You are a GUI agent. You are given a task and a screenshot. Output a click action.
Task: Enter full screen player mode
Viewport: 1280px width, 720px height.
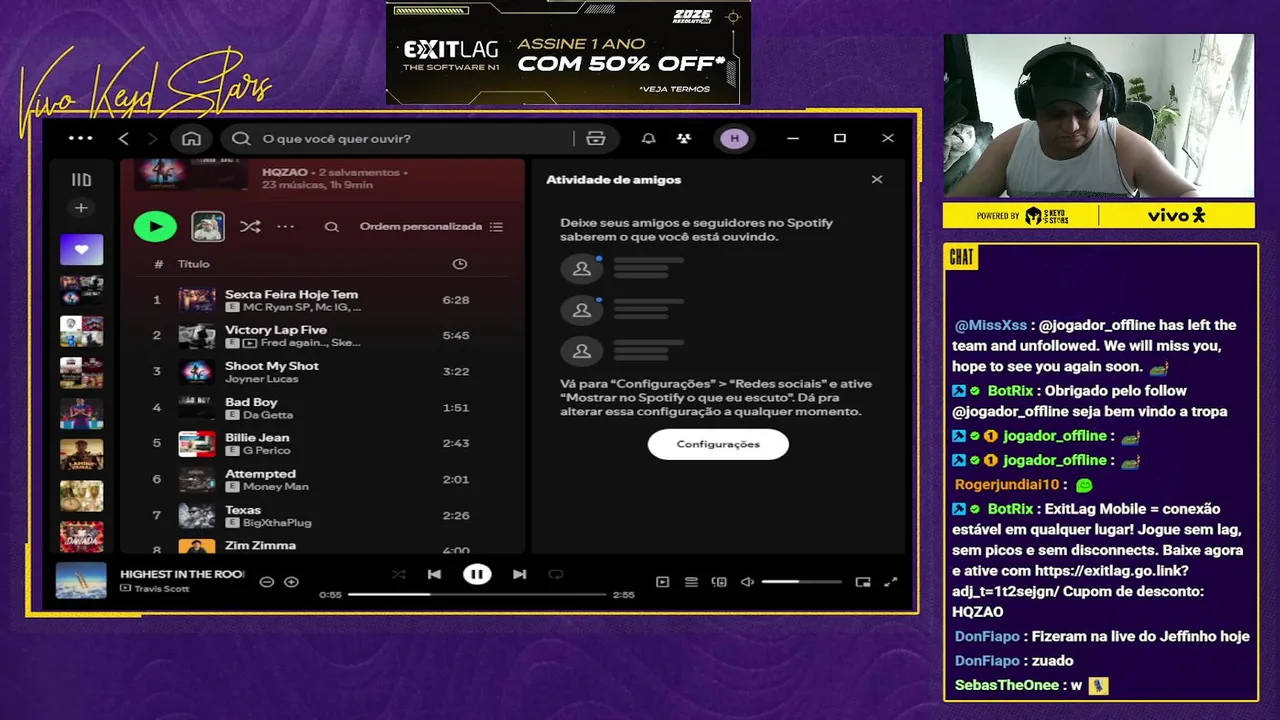pos(891,582)
